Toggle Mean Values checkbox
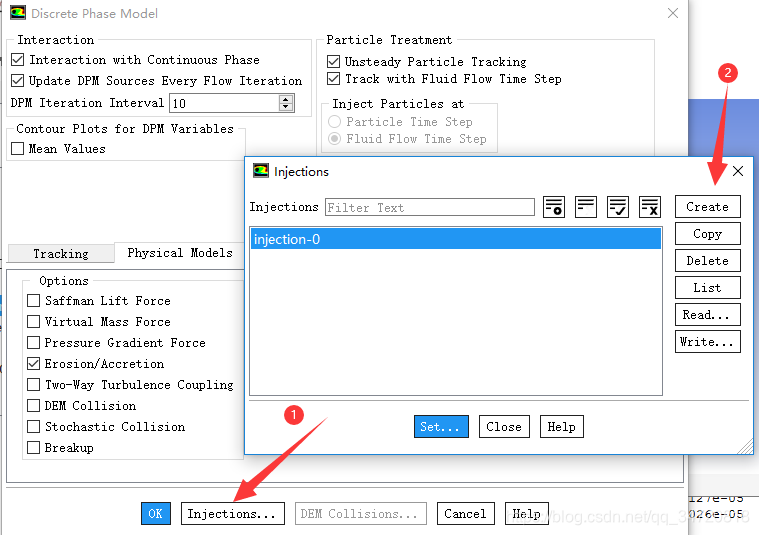759x535 pixels. click(17, 149)
